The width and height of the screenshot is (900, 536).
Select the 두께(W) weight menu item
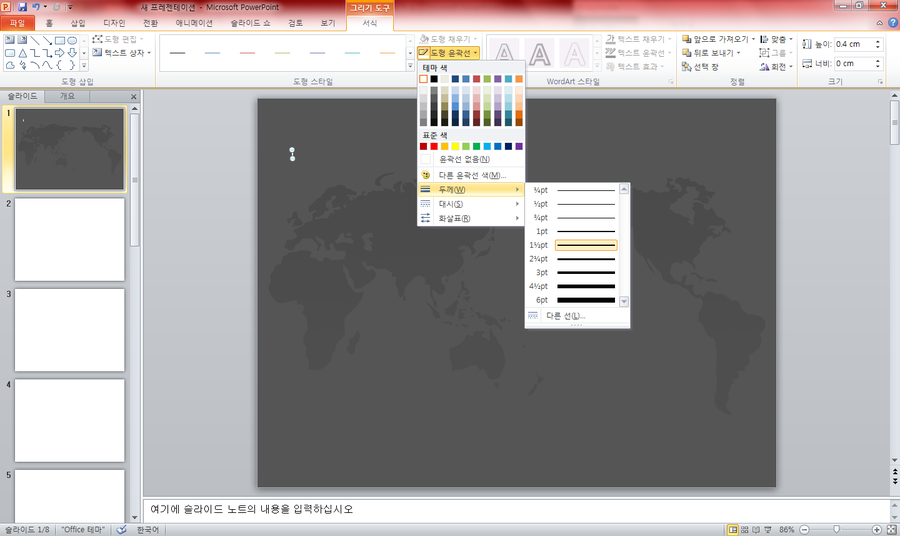[471, 189]
